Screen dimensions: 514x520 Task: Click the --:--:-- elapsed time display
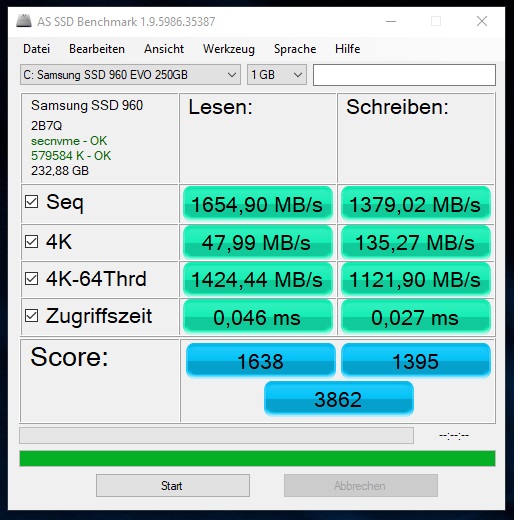click(454, 435)
